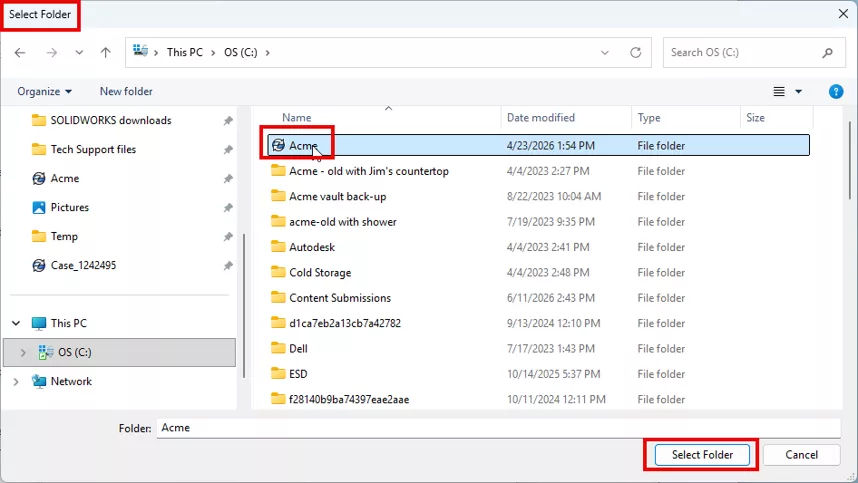Select Acme vault back-up folder
The image size is (858, 483).
tap(338, 196)
